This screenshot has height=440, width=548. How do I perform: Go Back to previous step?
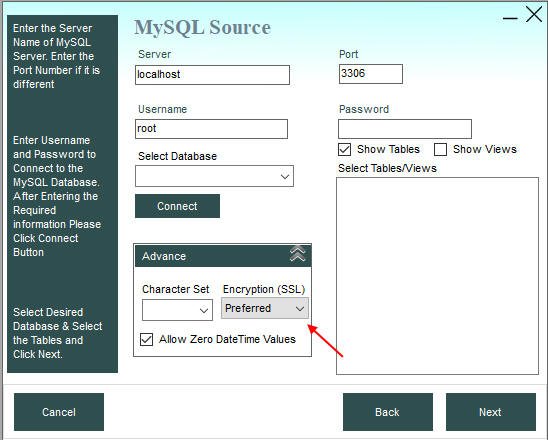(x=388, y=412)
